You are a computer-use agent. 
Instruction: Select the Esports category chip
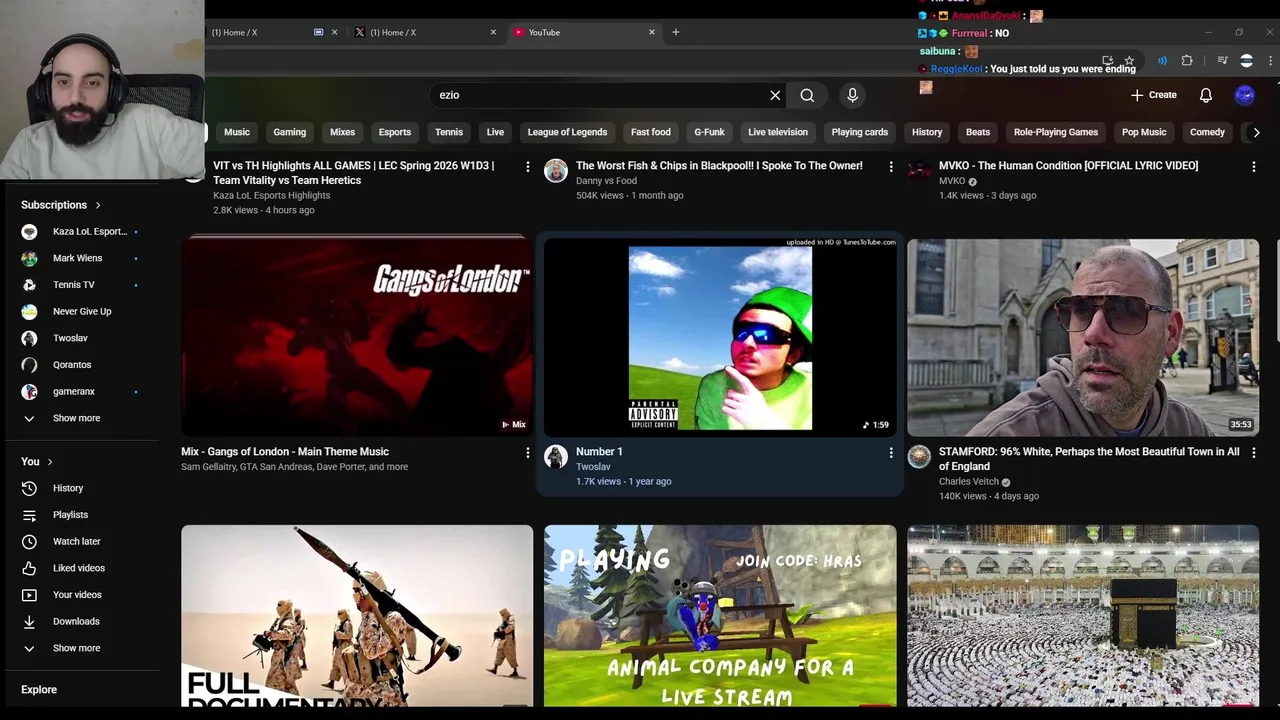pos(395,132)
